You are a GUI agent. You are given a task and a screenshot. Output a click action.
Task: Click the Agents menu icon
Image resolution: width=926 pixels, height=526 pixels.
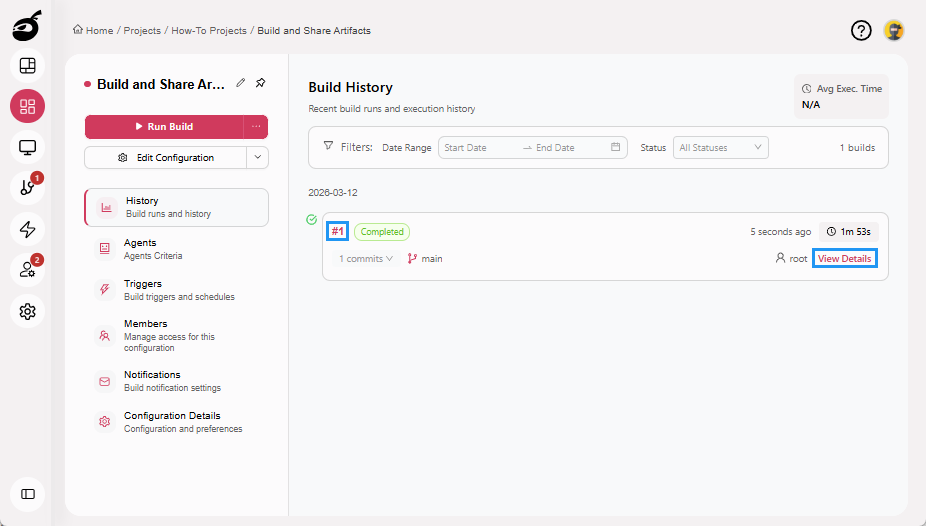point(105,249)
